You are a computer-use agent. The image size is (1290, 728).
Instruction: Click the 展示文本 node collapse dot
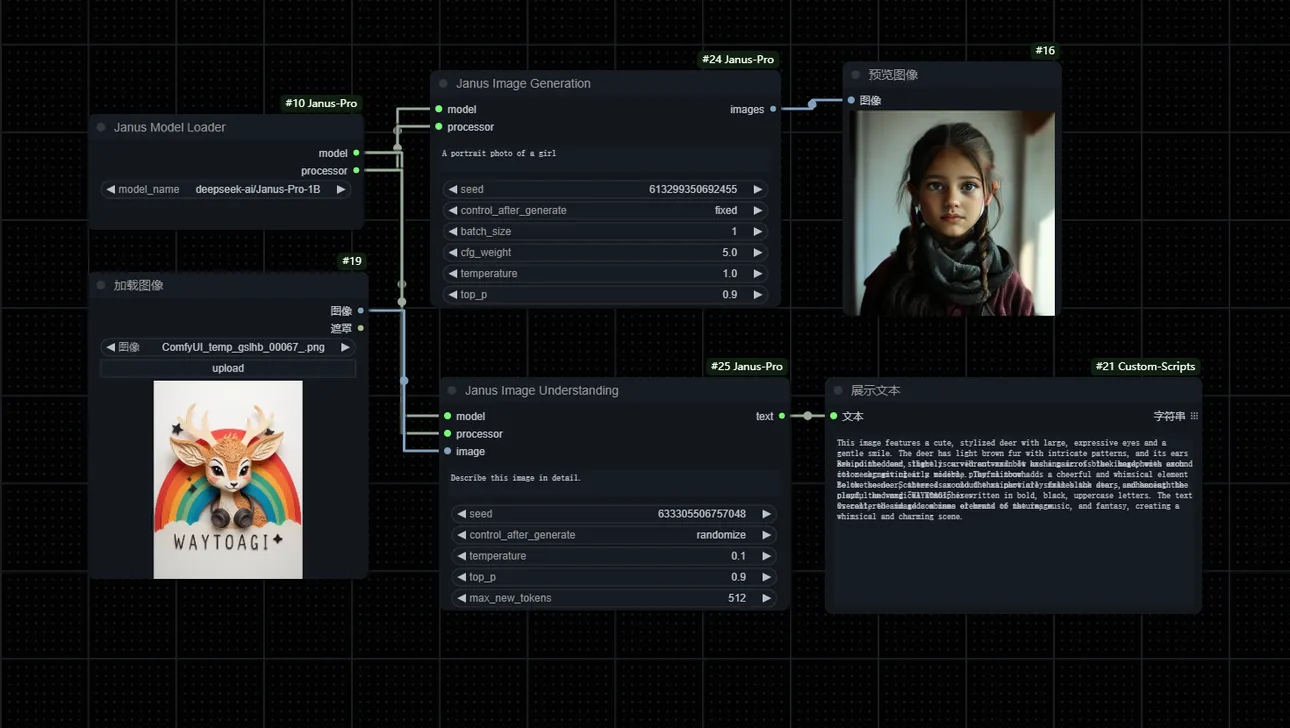[838, 391]
